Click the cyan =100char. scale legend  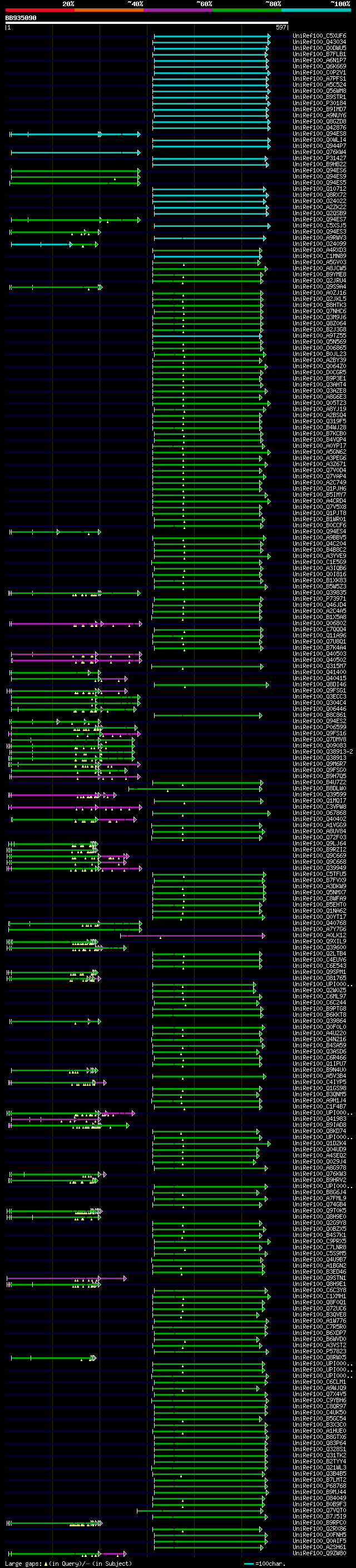click(265, 1564)
